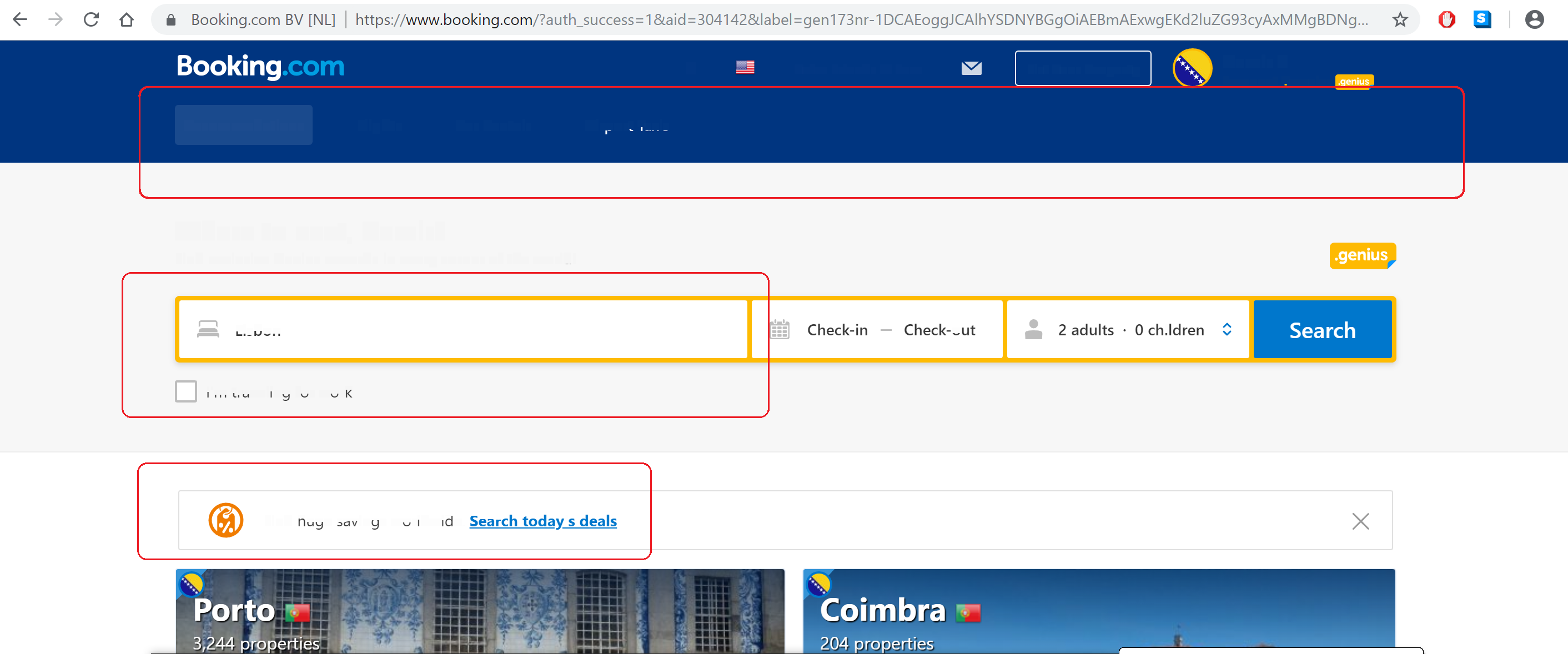
Task: Click the outlined button in the header
Action: coord(1082,68)
